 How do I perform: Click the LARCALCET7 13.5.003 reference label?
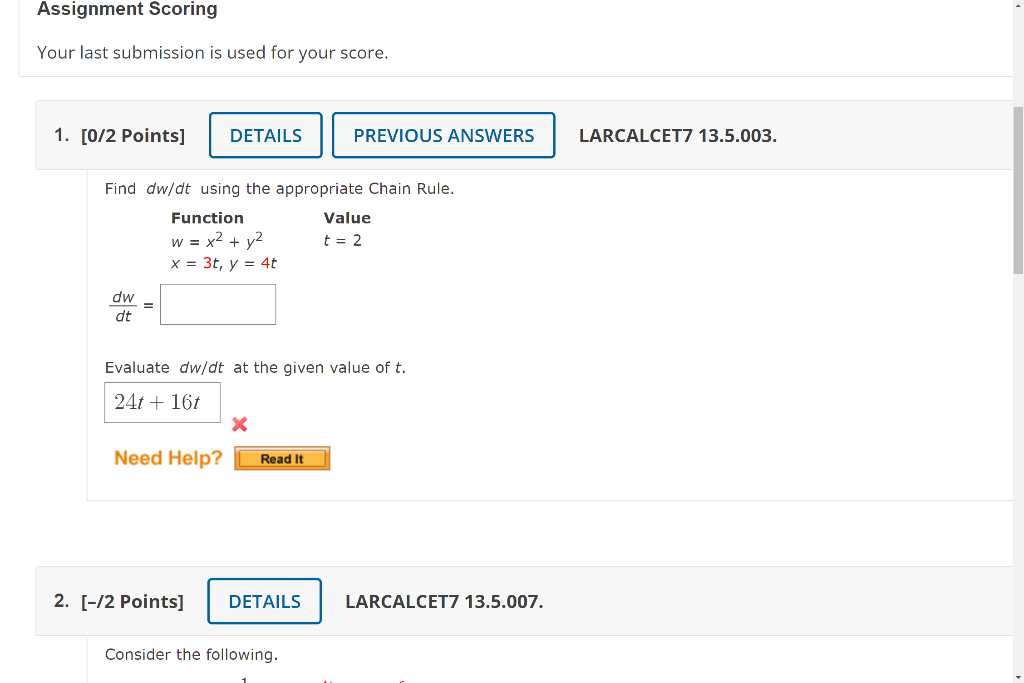click(x=677, y=135)
